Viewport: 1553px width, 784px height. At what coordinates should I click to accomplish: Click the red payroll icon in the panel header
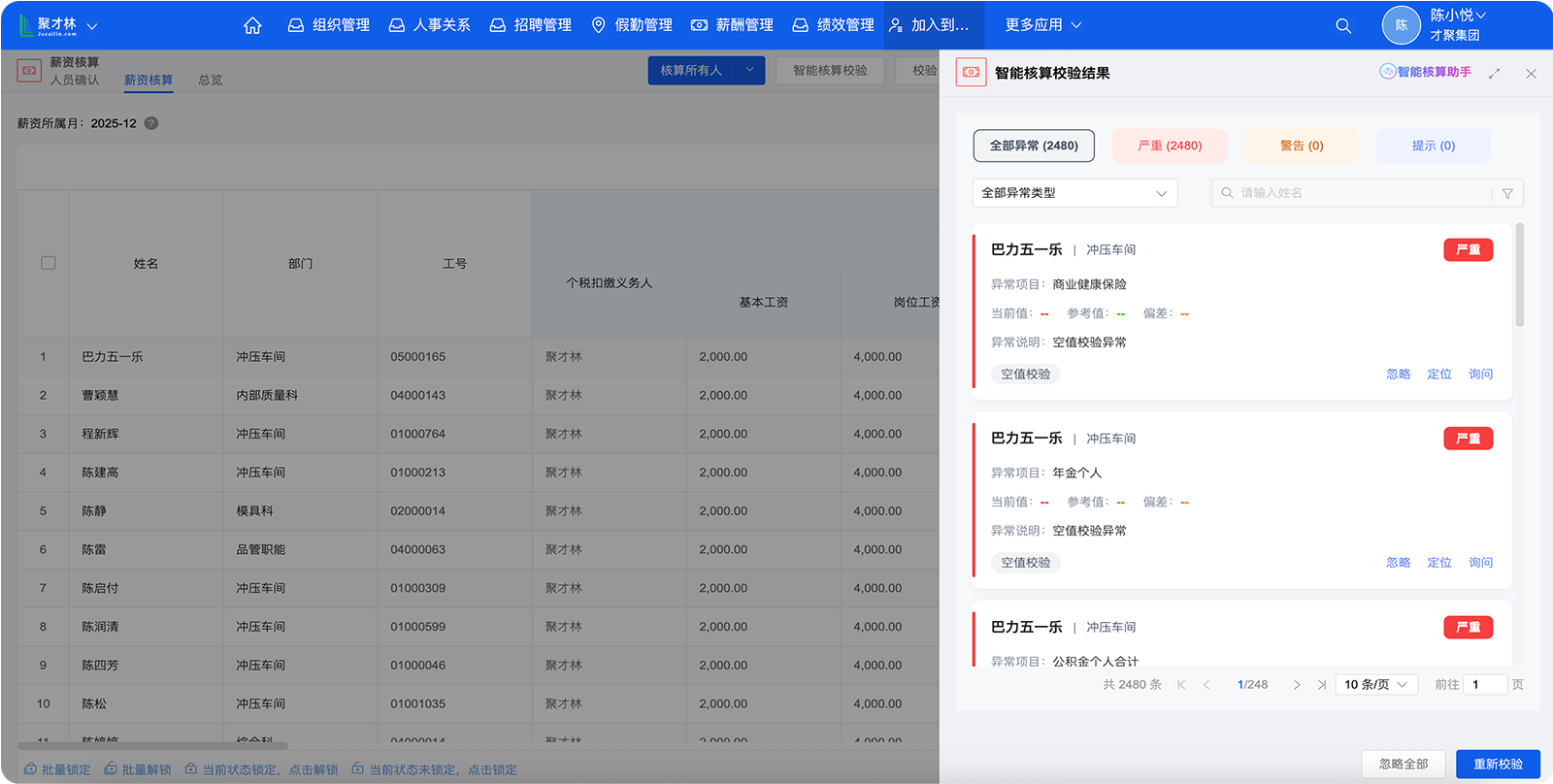(971, 73)
